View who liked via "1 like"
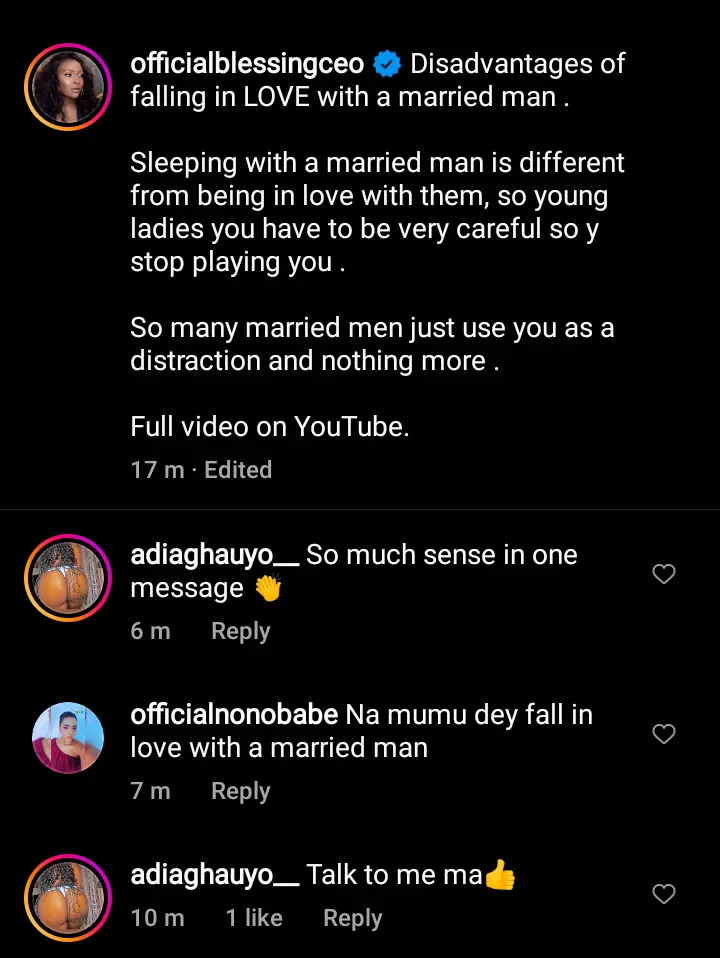This screenshot has height=958, width=720. pyautogui.click(x=254, y=918)
